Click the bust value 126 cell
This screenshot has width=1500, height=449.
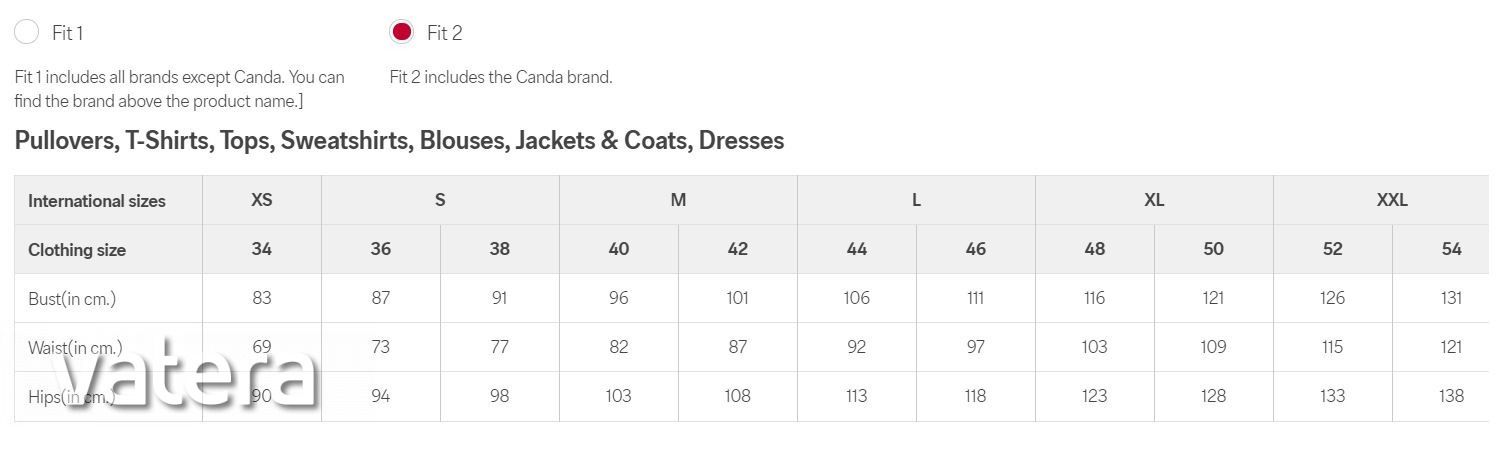(x=1332, y=298)
